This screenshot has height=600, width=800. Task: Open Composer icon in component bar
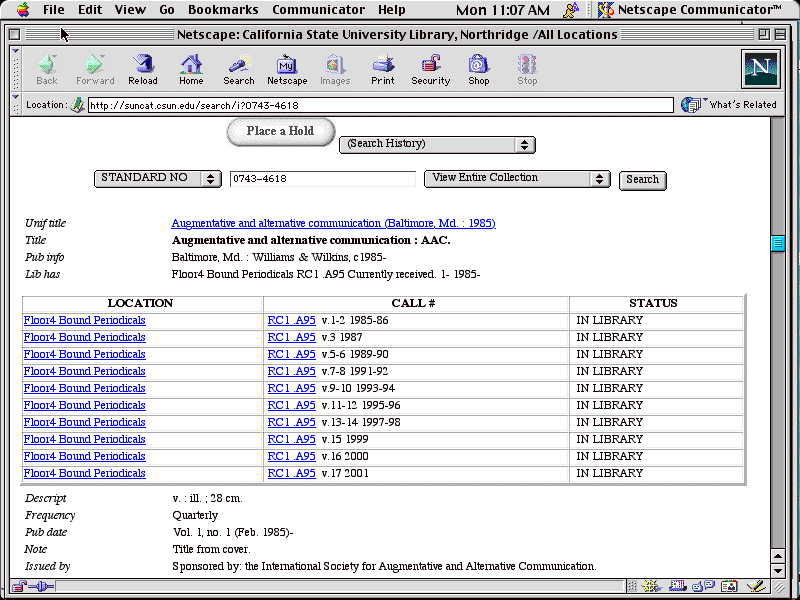756,587
